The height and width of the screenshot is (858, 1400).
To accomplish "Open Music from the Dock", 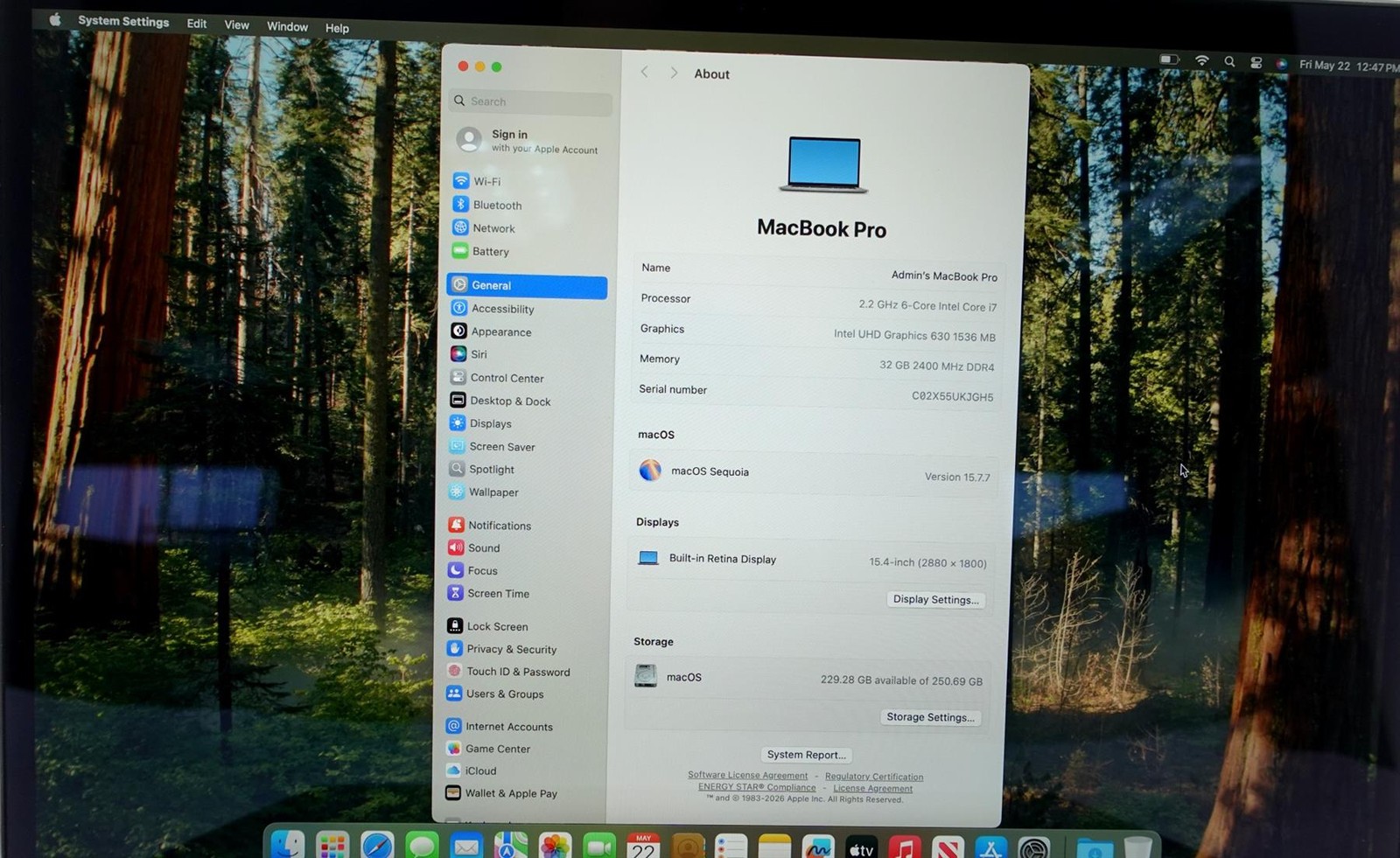I will pos(904,848).
